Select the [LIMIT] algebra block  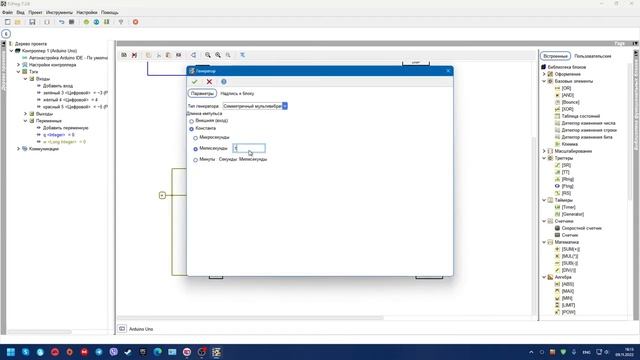click(568, 305)
